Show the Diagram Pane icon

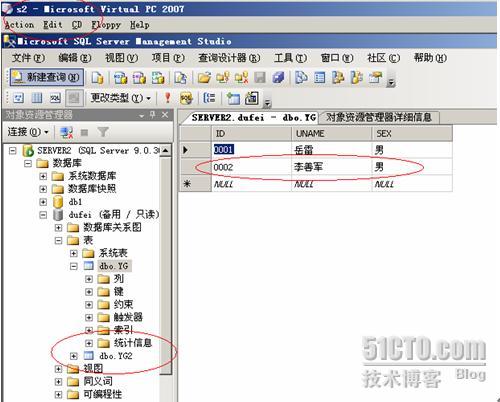(x=18, y=98)
